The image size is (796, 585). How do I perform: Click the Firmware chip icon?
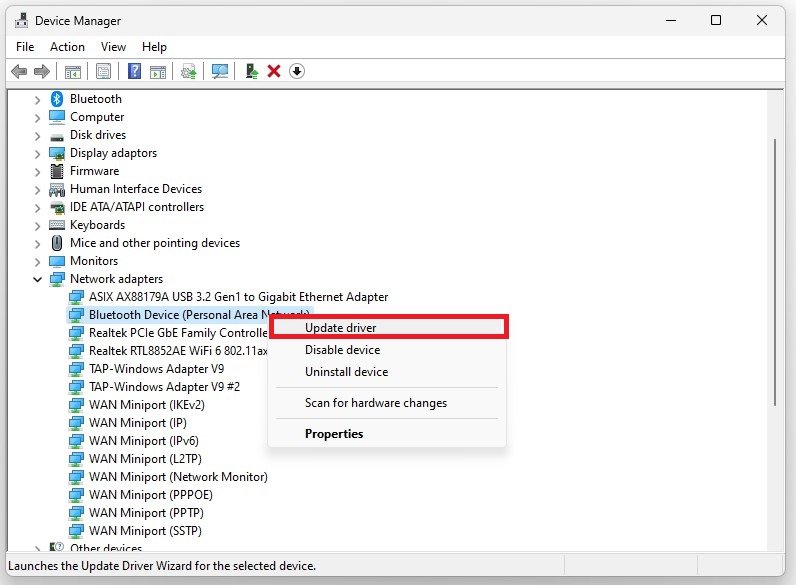tap(57, 171)
